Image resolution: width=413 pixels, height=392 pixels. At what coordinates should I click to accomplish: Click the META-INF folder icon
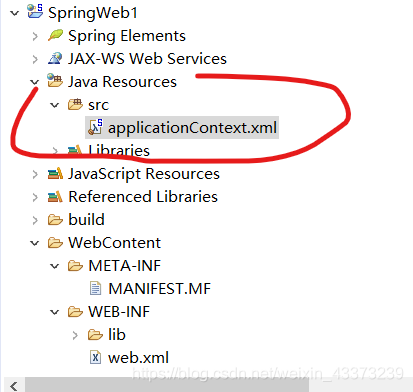click(x=75, y=266)
